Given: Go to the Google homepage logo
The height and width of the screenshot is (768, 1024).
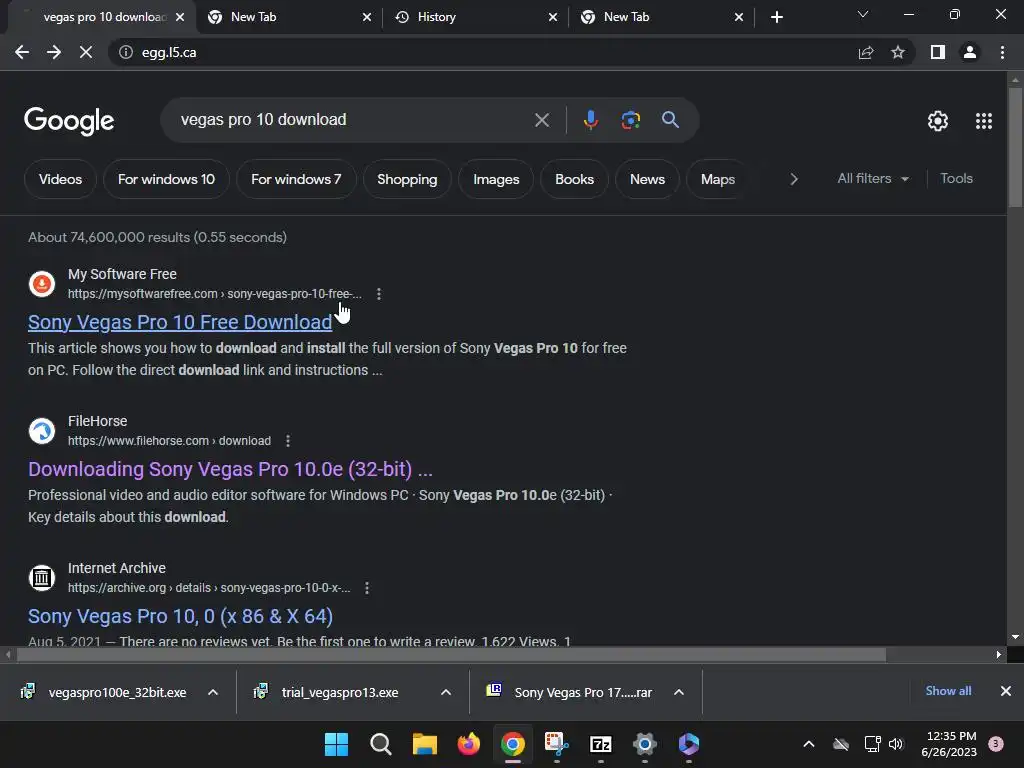Looking at the screenshot, I should click(x=69, y=121).
